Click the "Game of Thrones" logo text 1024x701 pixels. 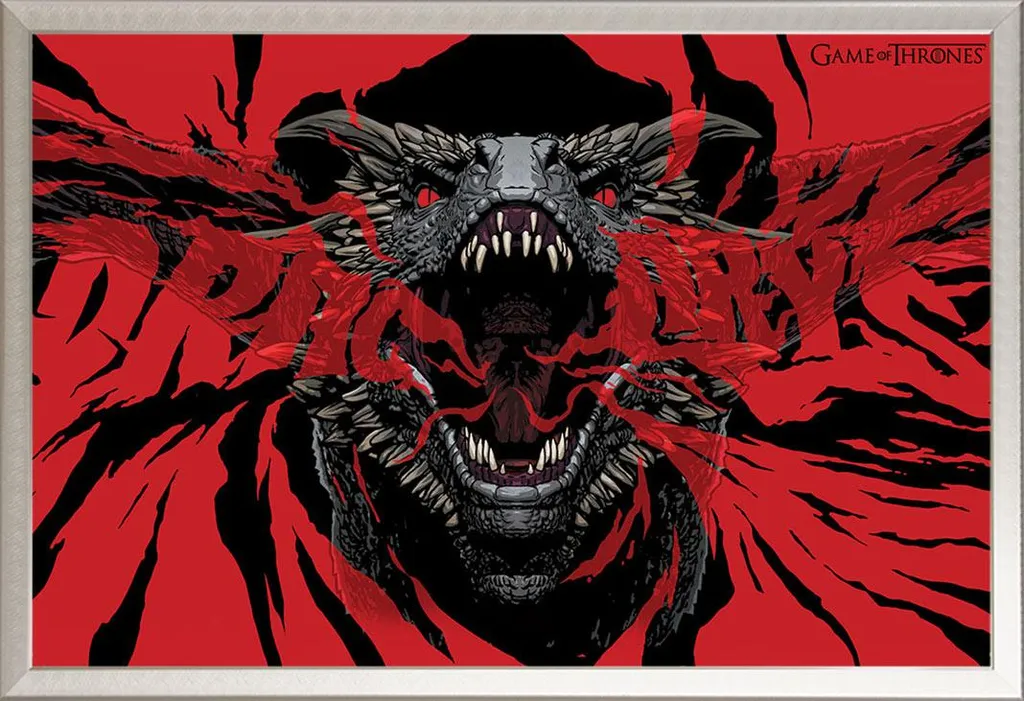[898, 55]
